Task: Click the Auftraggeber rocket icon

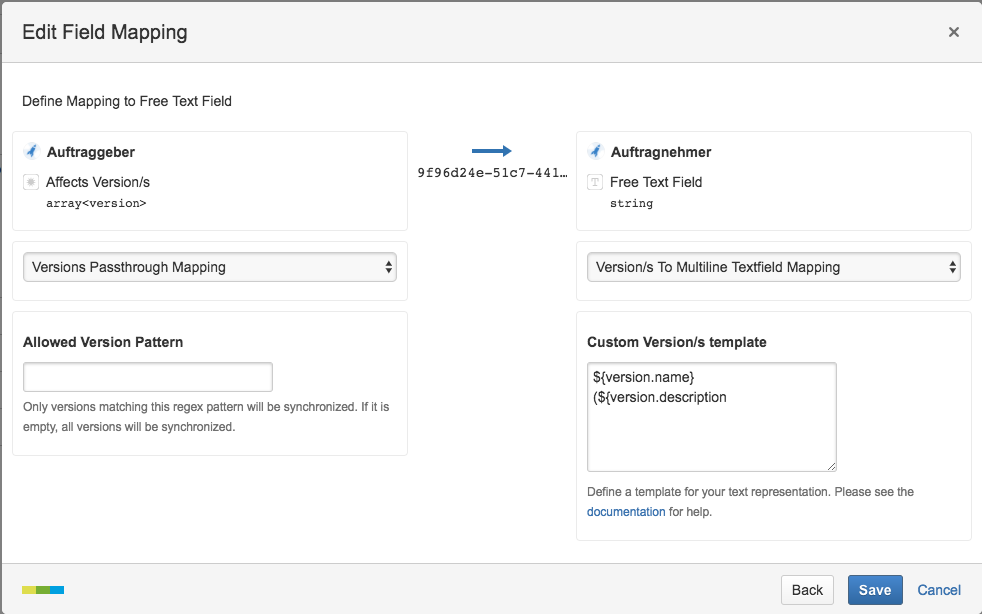Action: click(x=31, y=152)
